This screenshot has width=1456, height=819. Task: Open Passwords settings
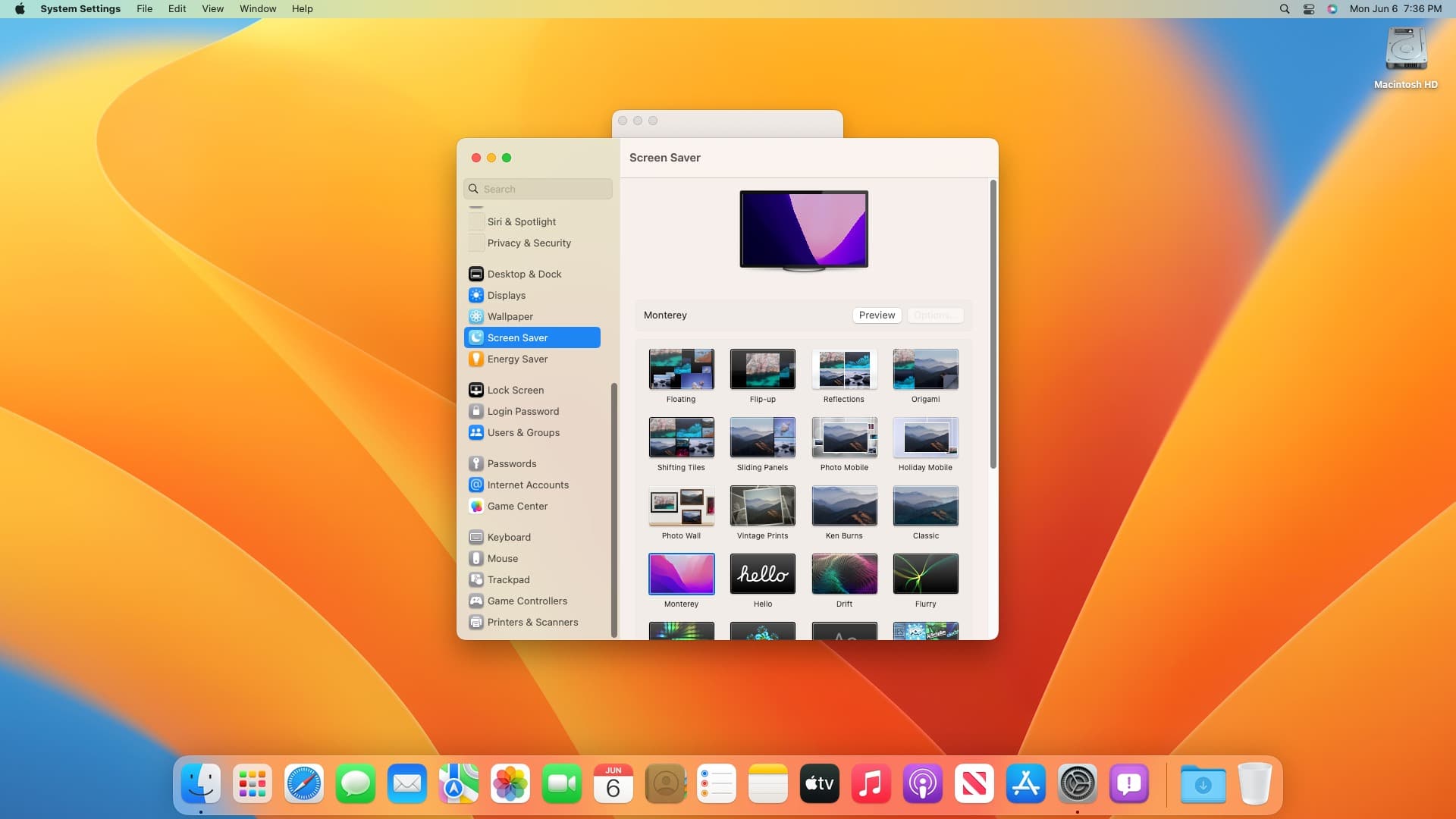tap(512, 463)
